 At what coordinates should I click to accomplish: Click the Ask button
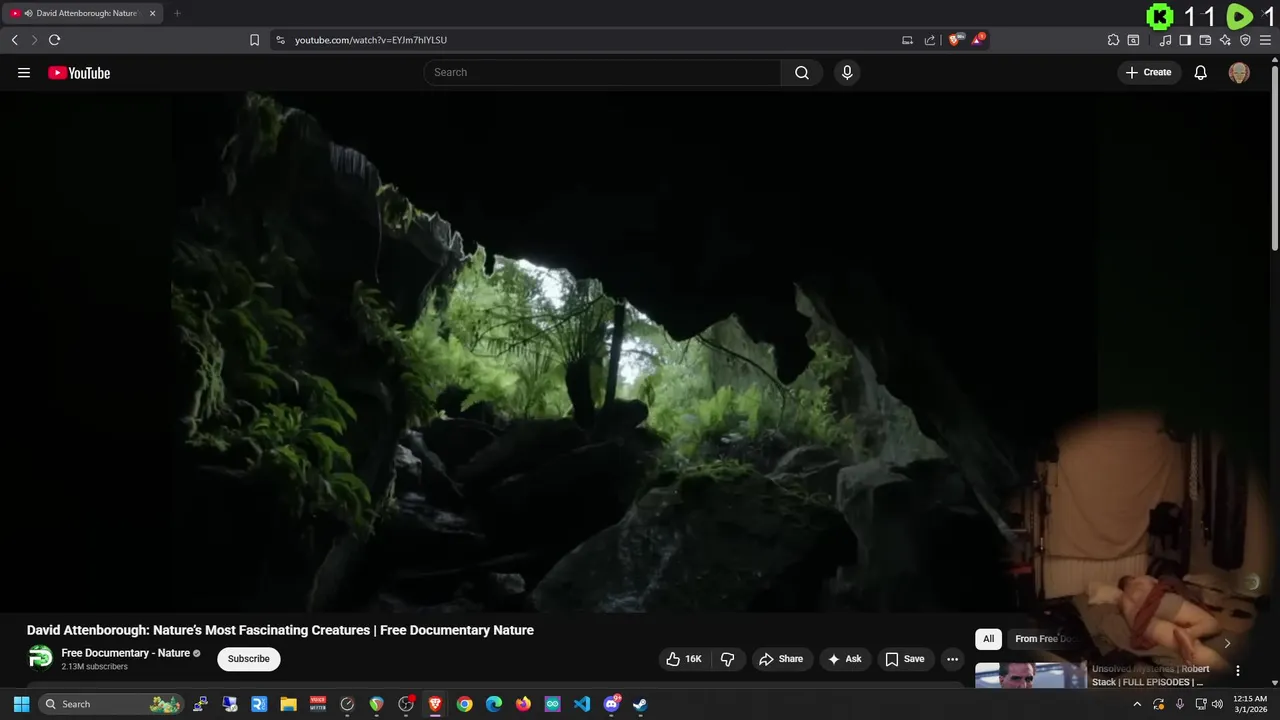[844, 659]
